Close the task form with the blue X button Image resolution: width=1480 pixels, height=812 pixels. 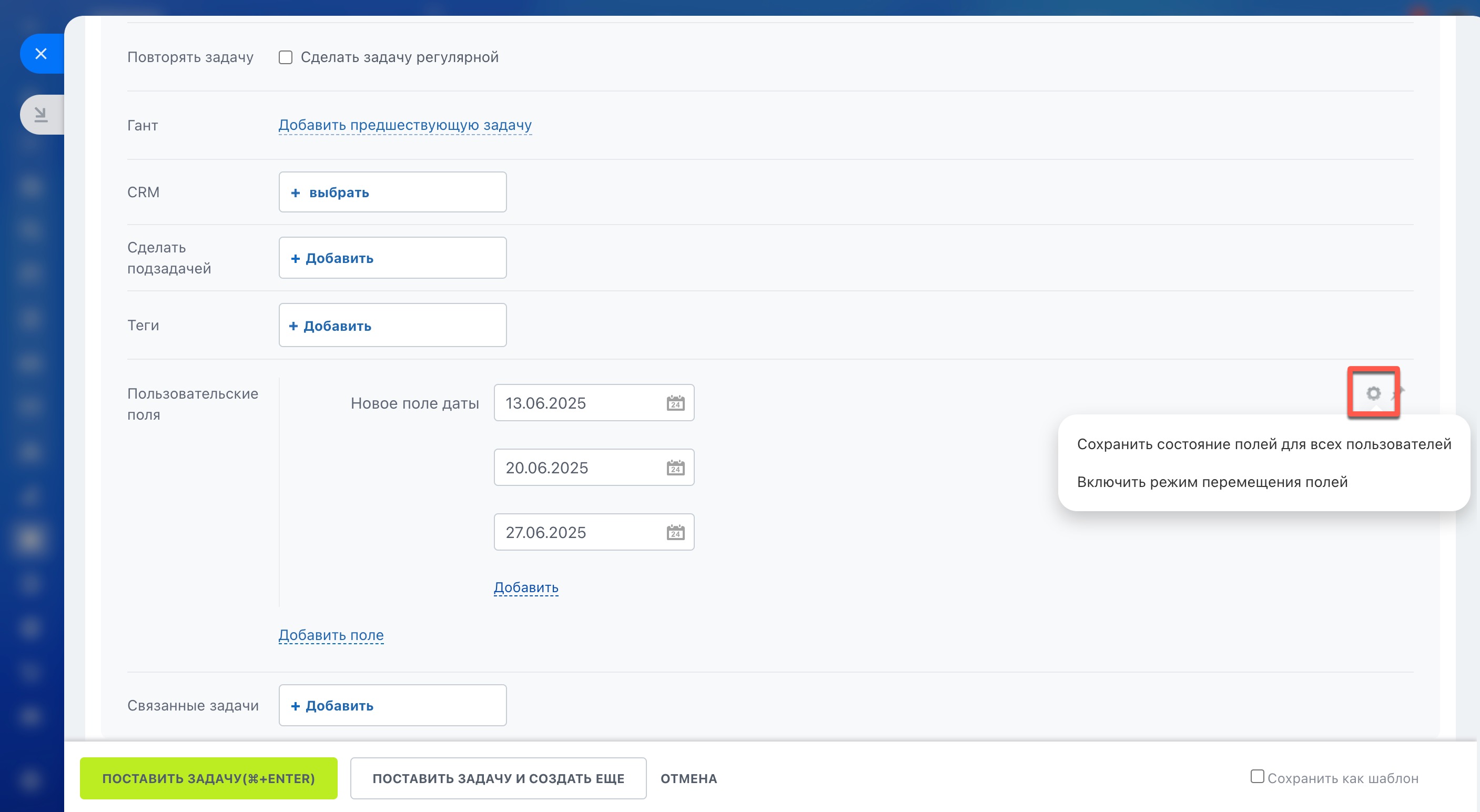[x=41, y=54]
